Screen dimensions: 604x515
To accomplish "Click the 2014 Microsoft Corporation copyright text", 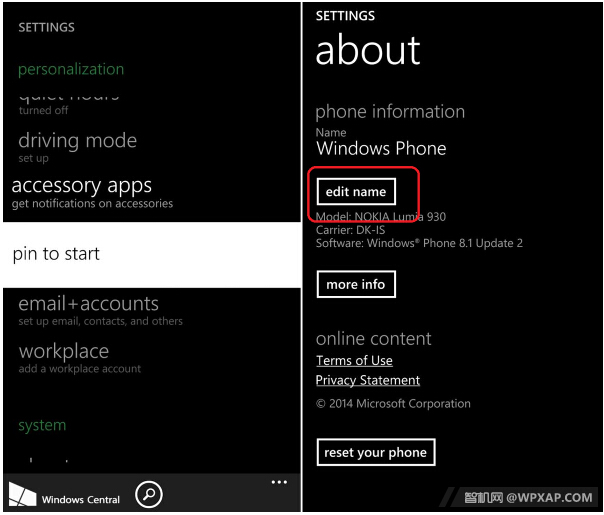I will pos(393,404).
